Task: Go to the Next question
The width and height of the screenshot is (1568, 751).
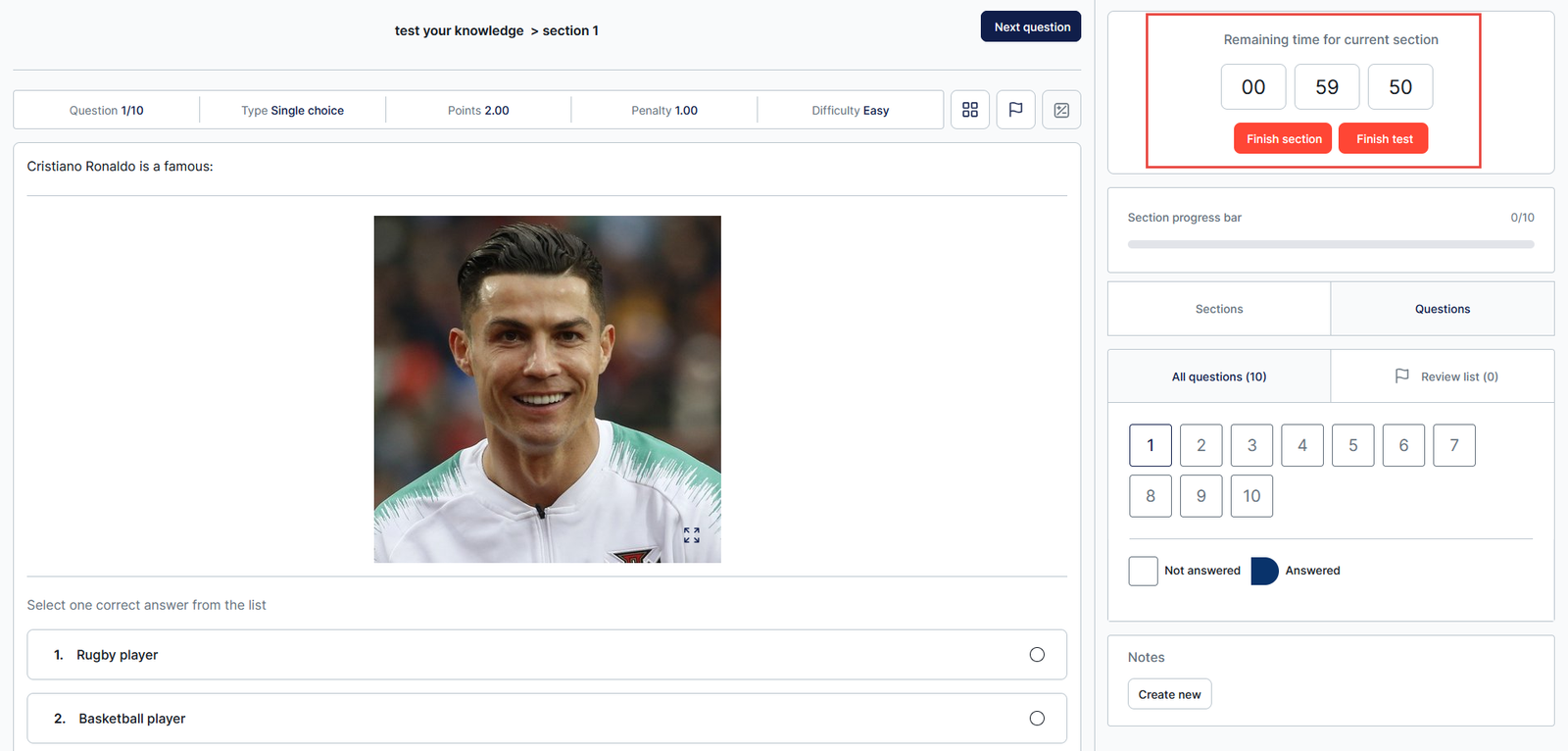Action: tap(1031, 26)
